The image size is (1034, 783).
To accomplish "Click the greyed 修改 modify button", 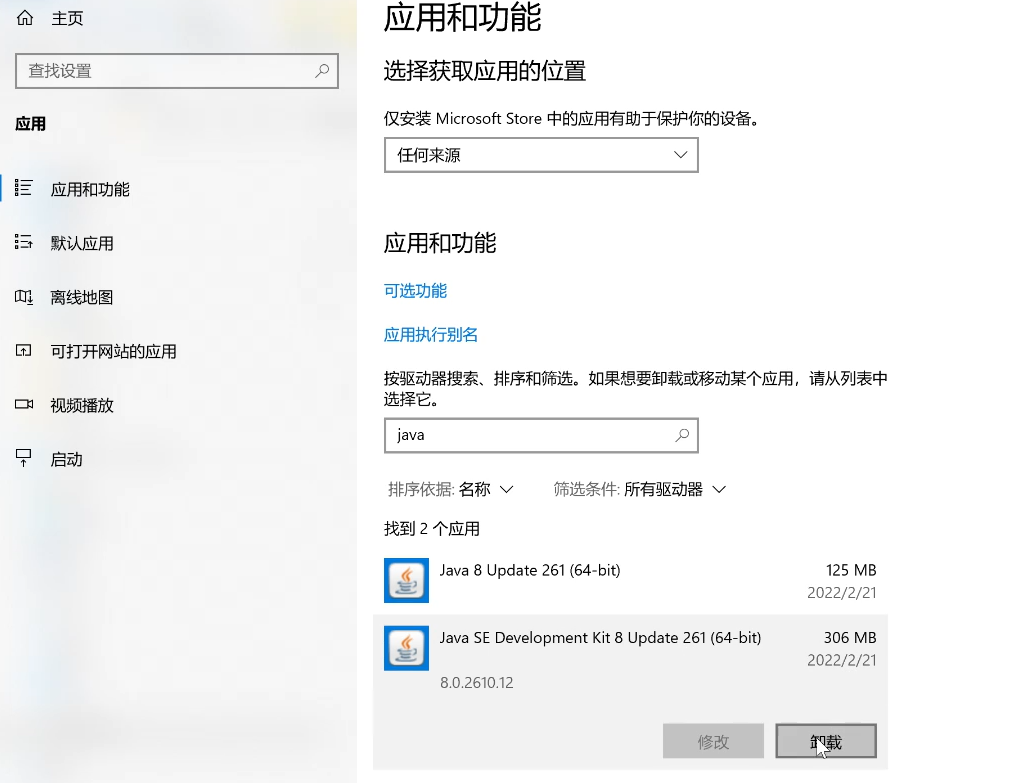I will click(713, 741).
